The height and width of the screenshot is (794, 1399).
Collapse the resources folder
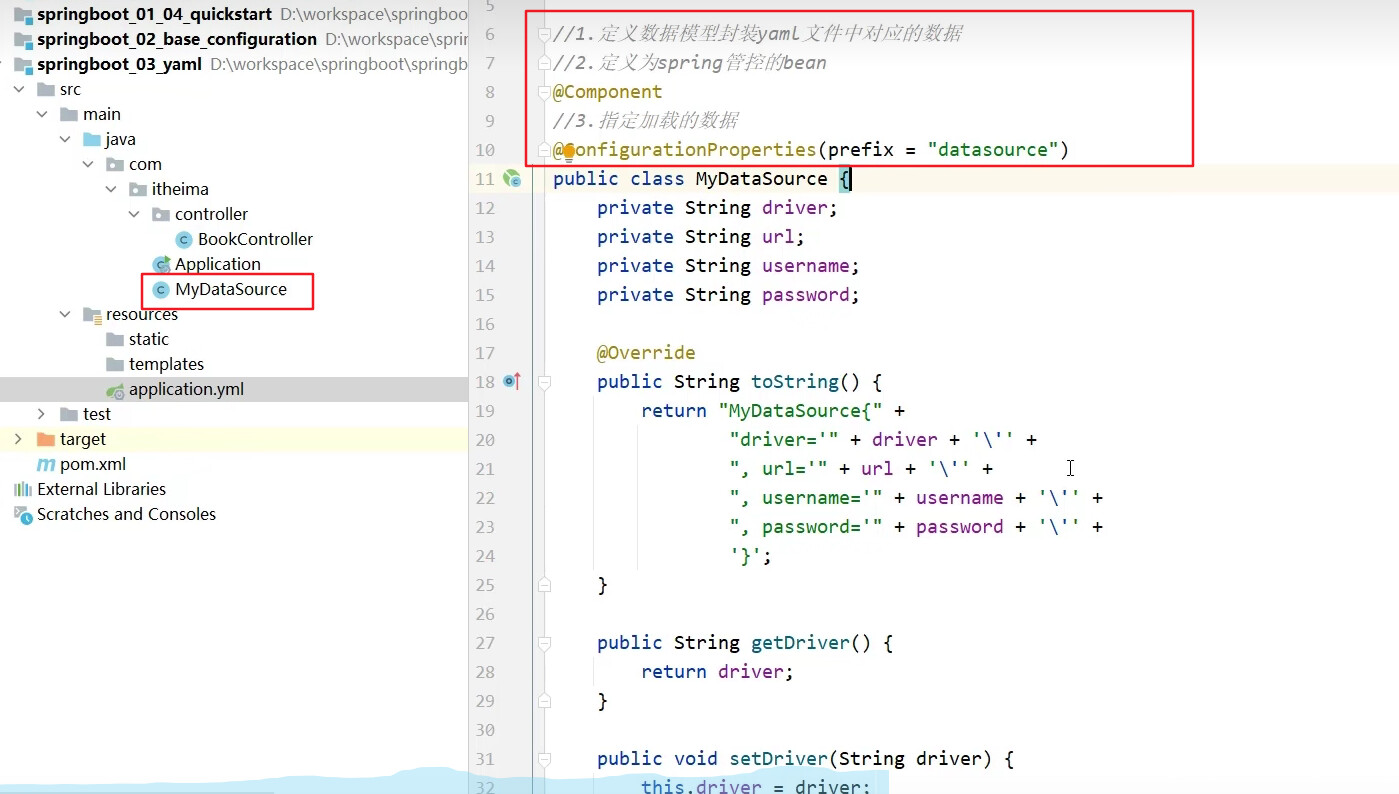pos(64,314)
